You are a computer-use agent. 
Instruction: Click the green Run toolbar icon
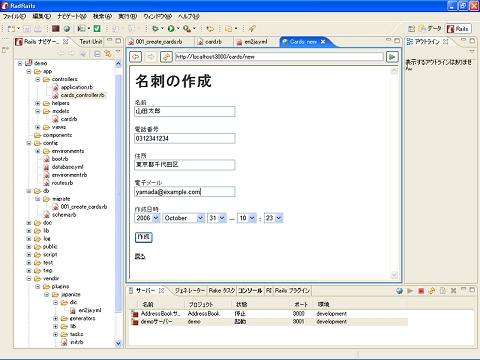pyautogui.click(x=171, y=29)
